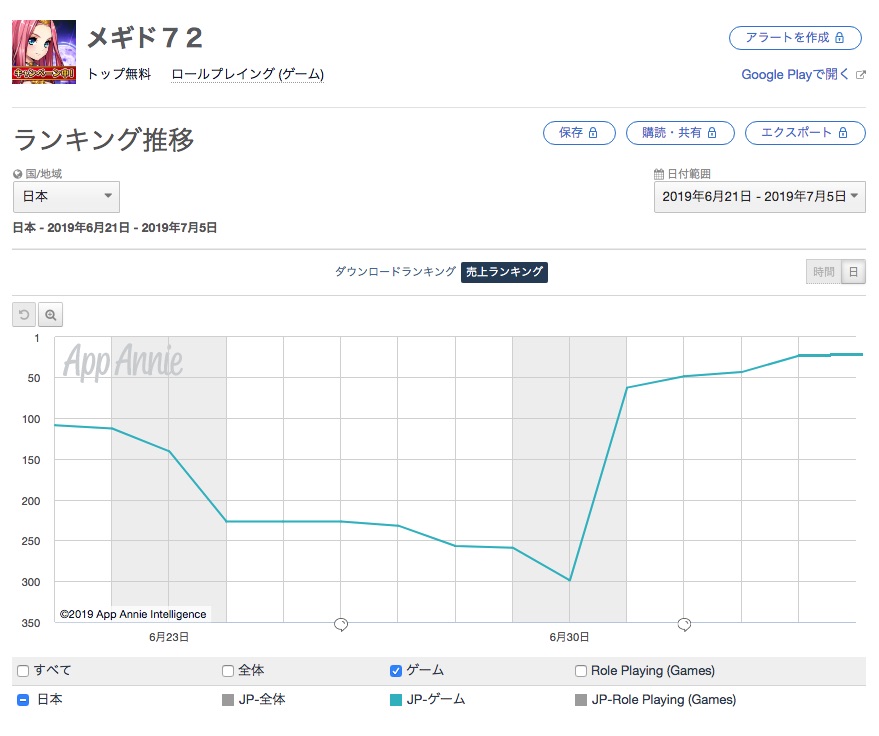Click the event bubble marker after 6月30日

[x=684, y=624]
